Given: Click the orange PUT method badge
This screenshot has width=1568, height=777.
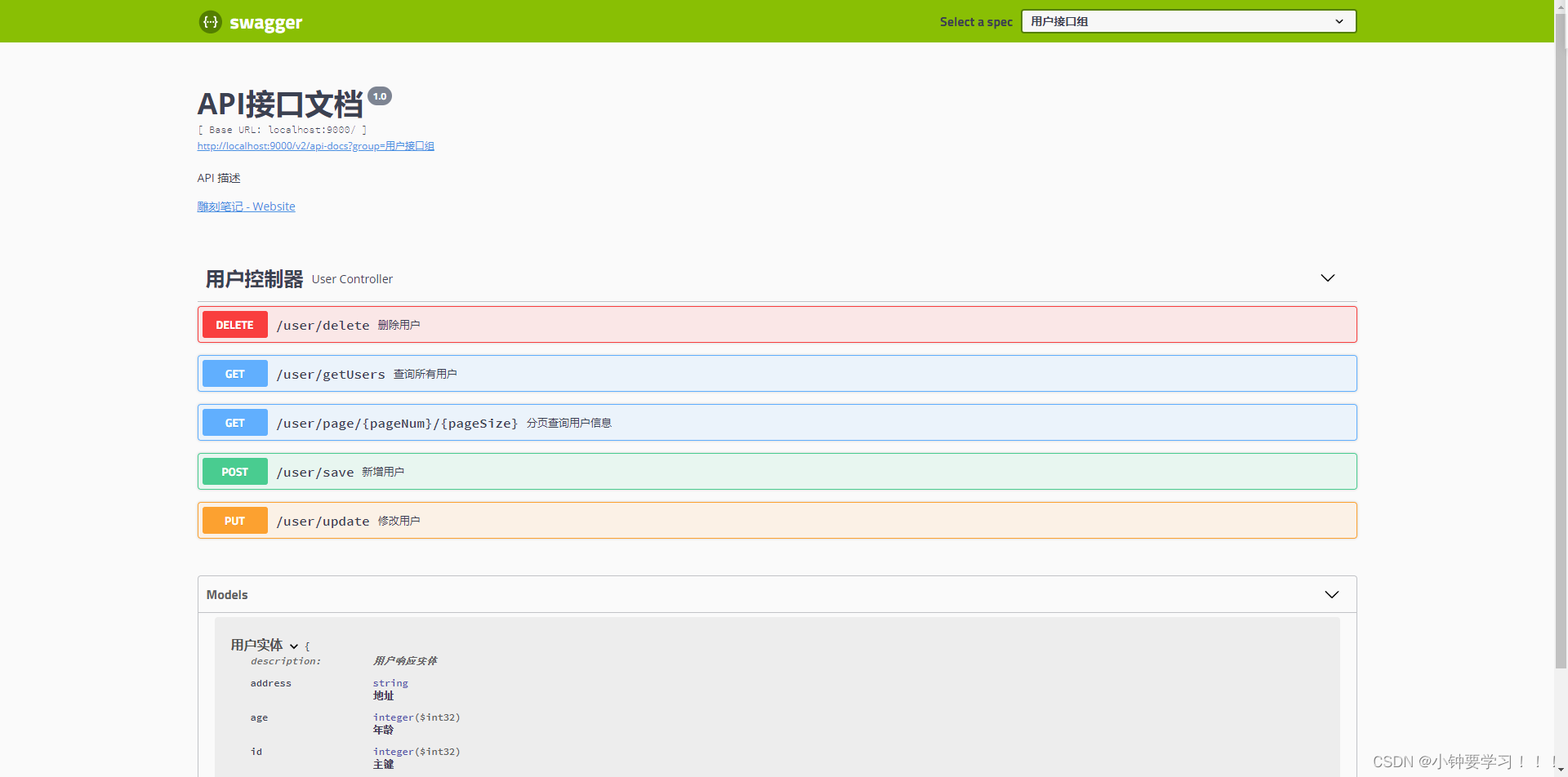Looking at the screenshot, I should point(234,521).
